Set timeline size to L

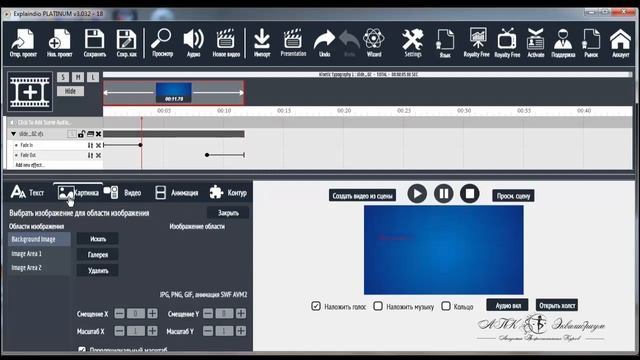point(93,77)
